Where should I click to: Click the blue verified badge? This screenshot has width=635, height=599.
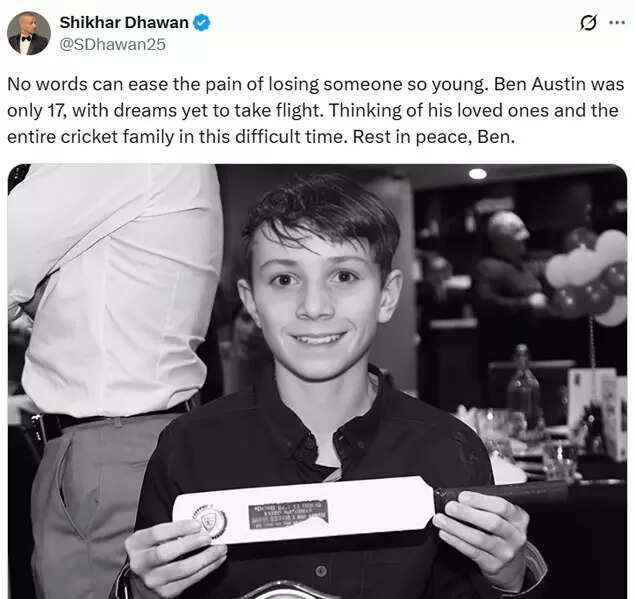(x=201, y=22)
